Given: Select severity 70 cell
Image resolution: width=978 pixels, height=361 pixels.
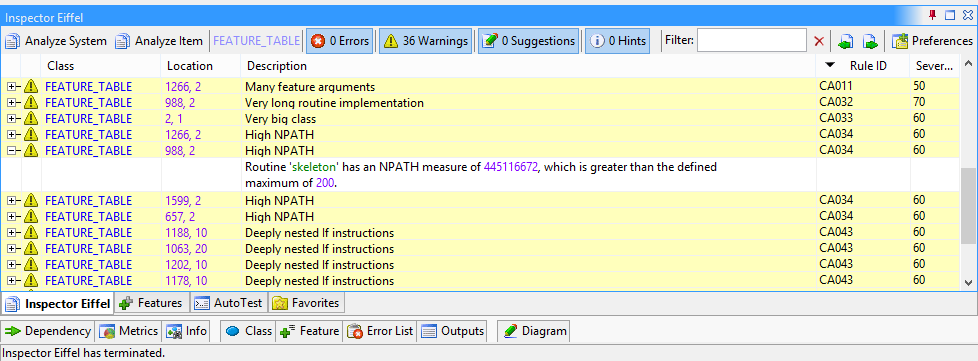Looking at the screenshot, I should click(x=919, y=103).
